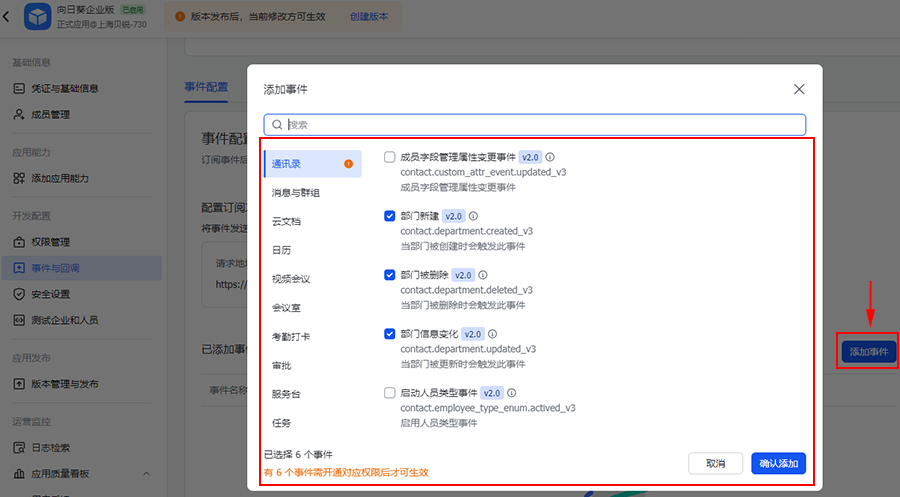Click the 取消 button
Screen dimensions: 900x497
[x=715, y=463]
